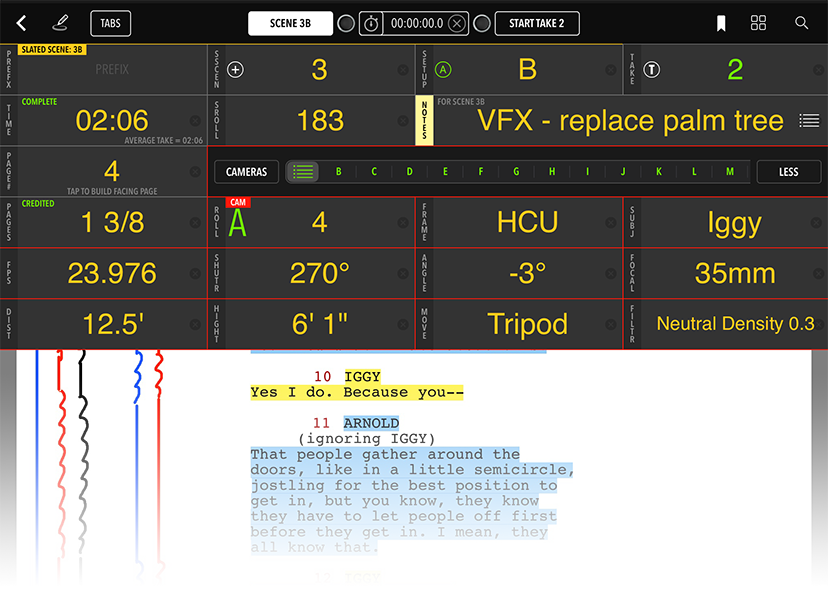828x589 pixels.
Task: Edit FPS 23.976 field
Action: [x=112, y=273]
